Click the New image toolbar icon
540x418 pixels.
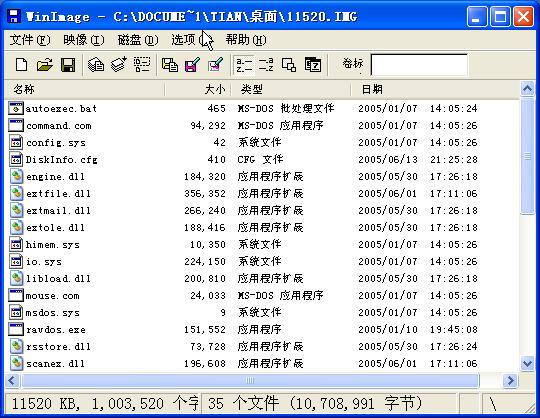tap(22, 64)
